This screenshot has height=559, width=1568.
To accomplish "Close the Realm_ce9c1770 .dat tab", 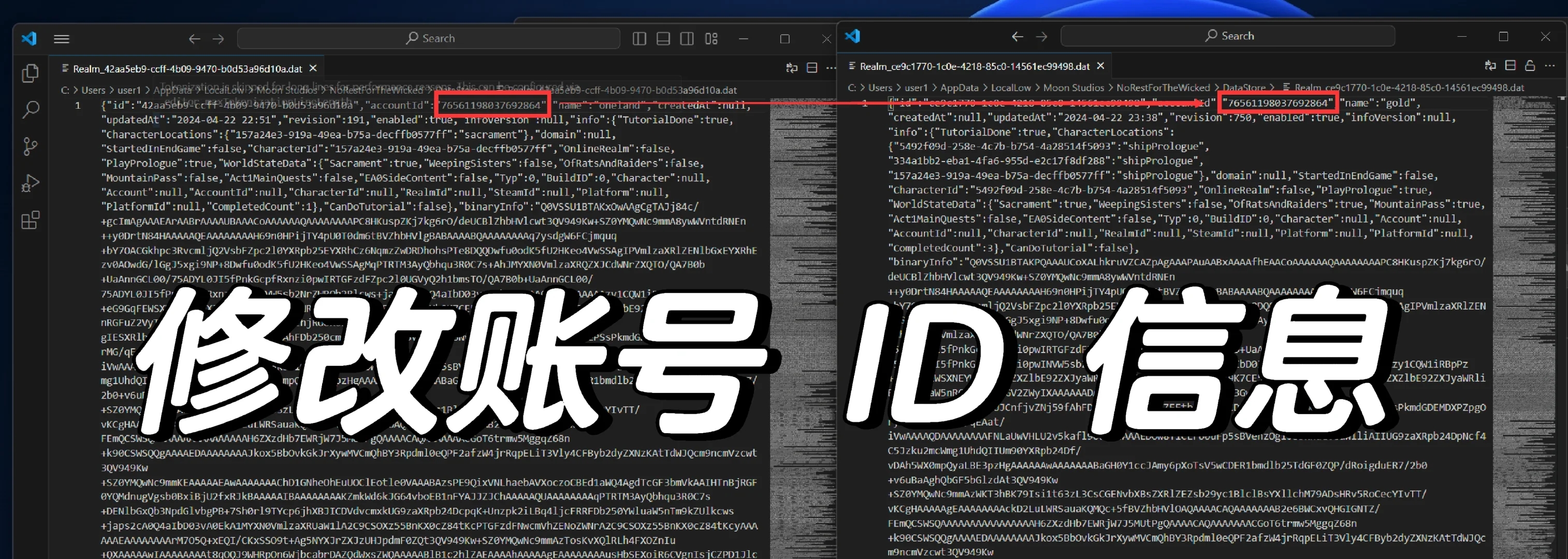I will tap(1100, 66).
